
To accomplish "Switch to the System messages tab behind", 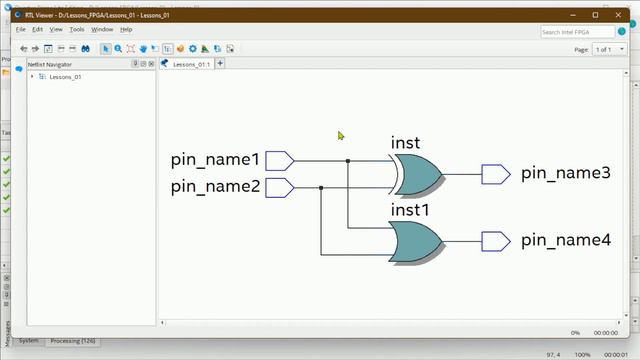I will tap(28, 340).
